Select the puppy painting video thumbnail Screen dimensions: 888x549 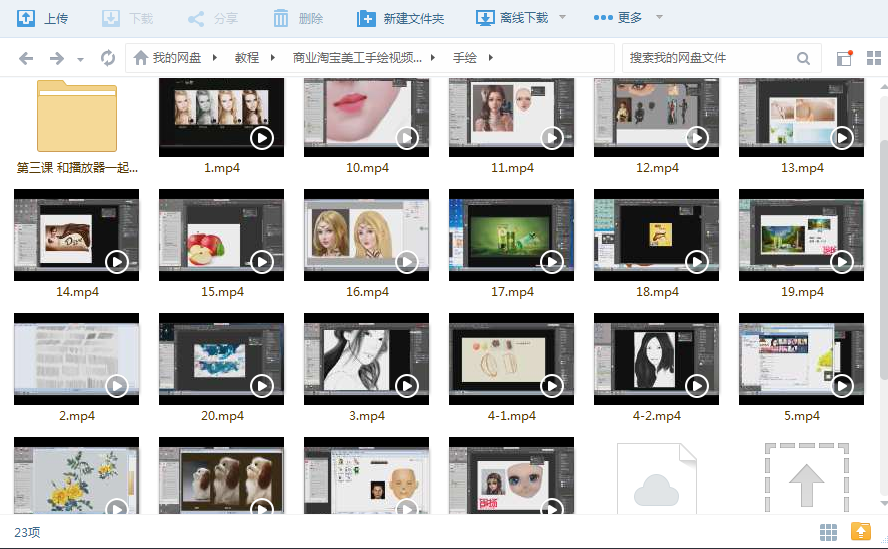coord(221,476)
